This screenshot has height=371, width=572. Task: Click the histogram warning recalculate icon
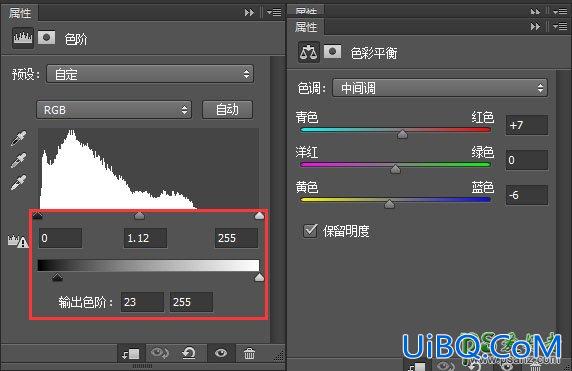tap(18, 241)
